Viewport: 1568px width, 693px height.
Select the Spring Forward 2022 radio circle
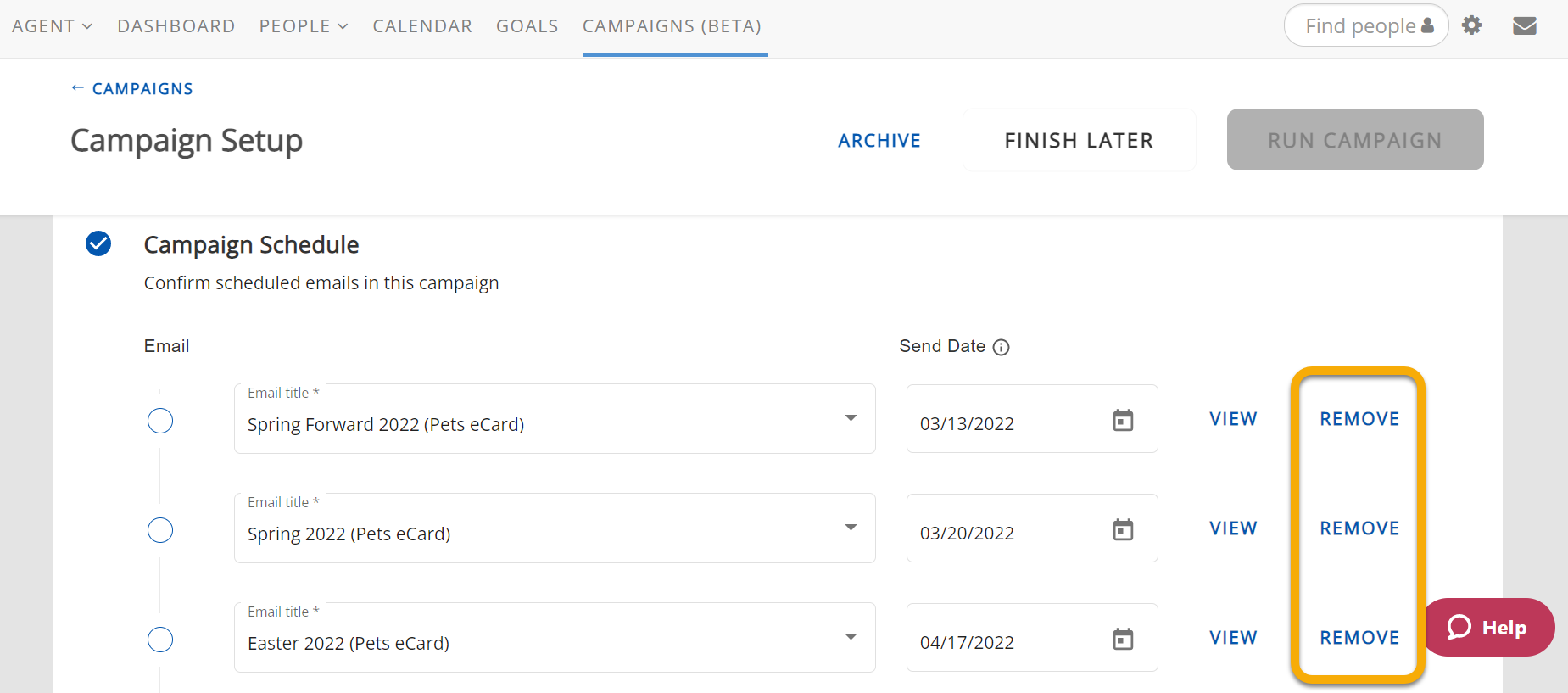point(160,421)
